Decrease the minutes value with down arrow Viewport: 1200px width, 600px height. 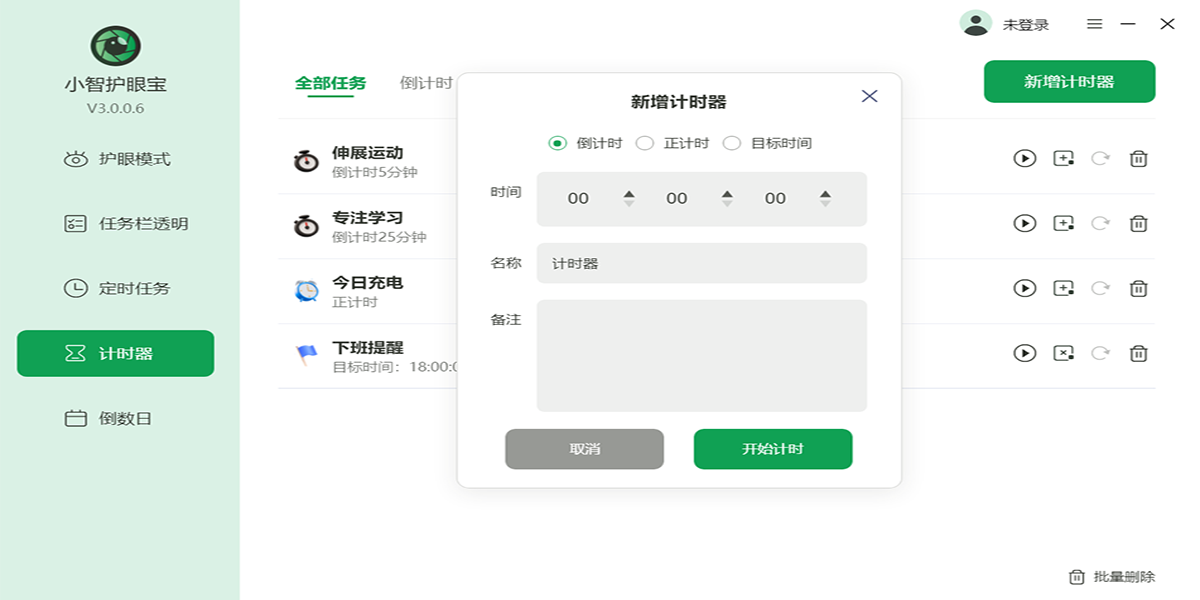[x=728, y=204]
